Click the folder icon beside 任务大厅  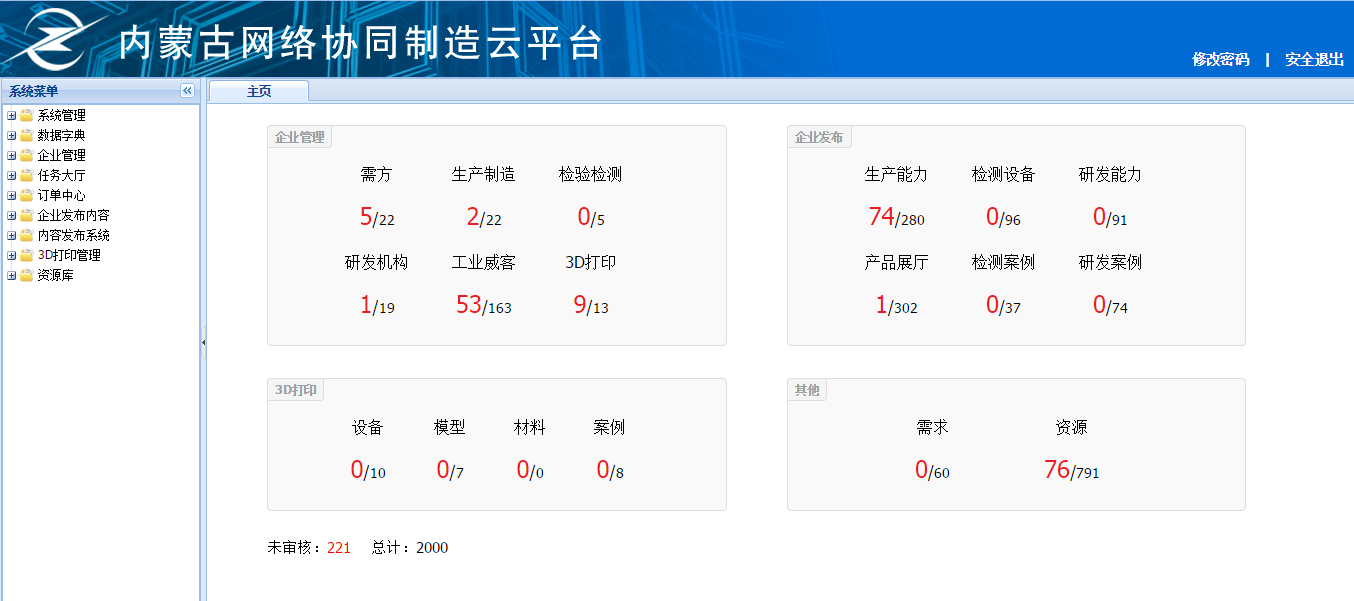26,176
